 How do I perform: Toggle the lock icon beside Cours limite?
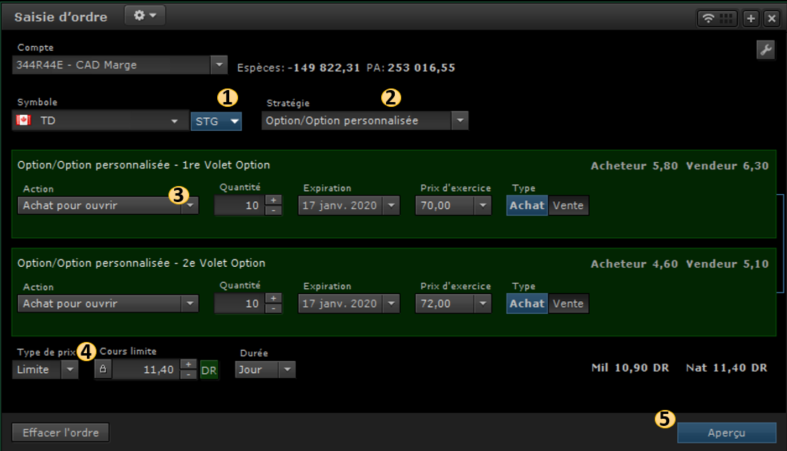click(102, 369)
